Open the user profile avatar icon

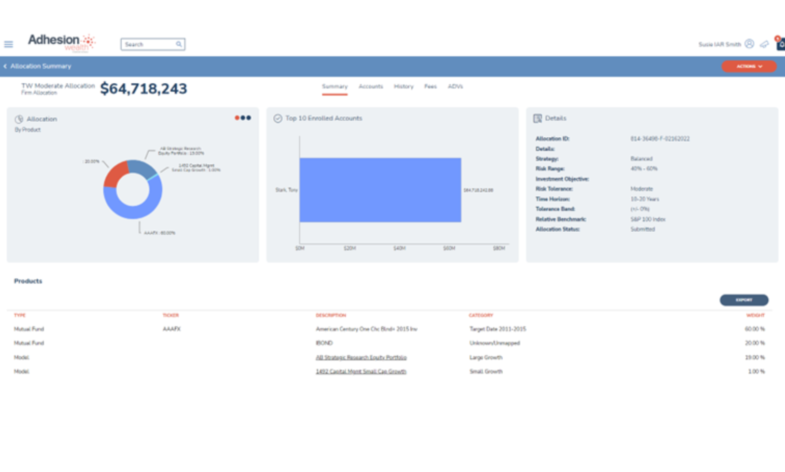point(749,44)
